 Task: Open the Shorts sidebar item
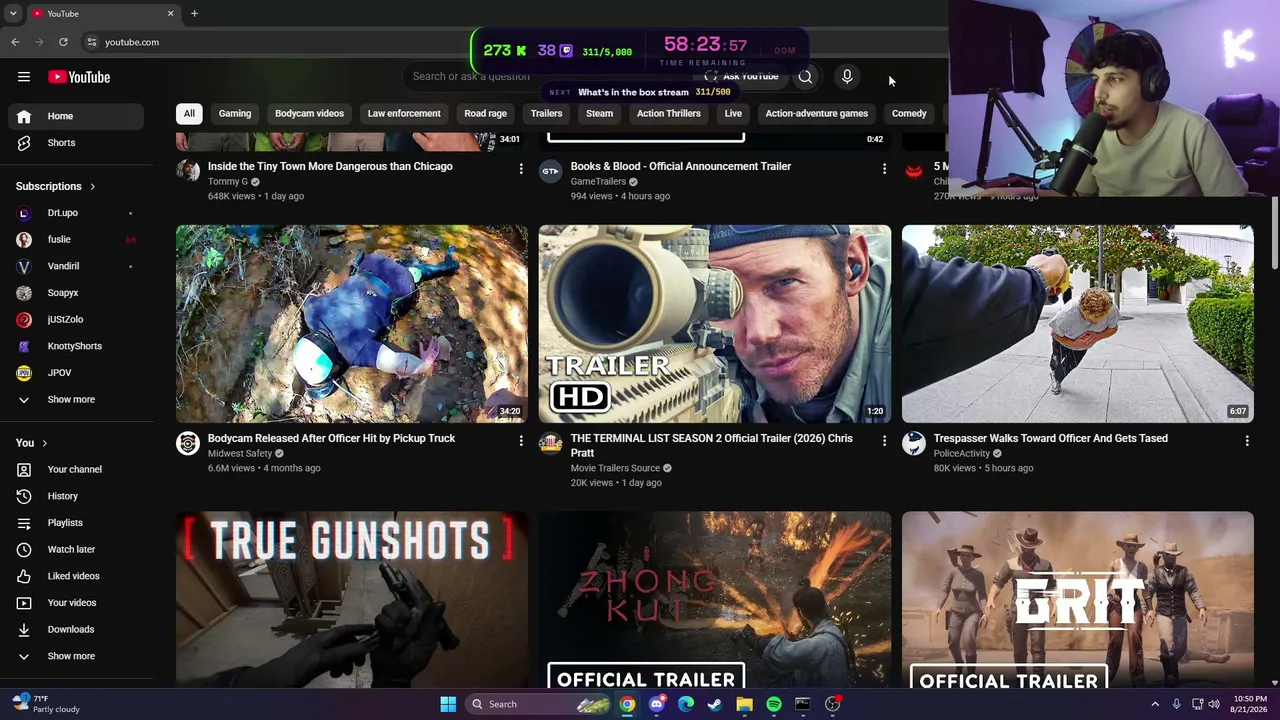coord(76,143)
